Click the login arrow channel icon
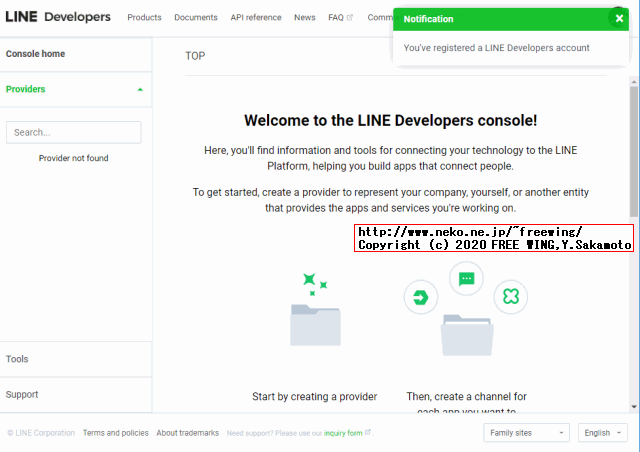 pos(421,297)
